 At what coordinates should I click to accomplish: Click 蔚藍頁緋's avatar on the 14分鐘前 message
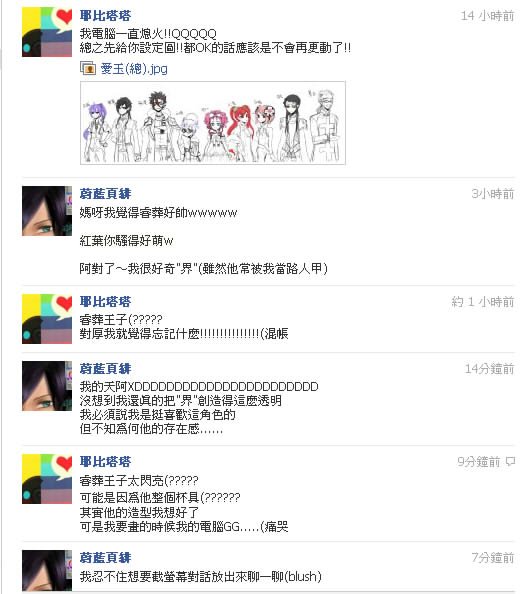pos(47,386)
